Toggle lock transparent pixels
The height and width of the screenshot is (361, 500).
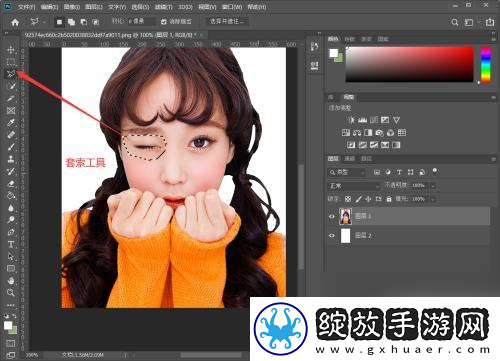[348, 199]
